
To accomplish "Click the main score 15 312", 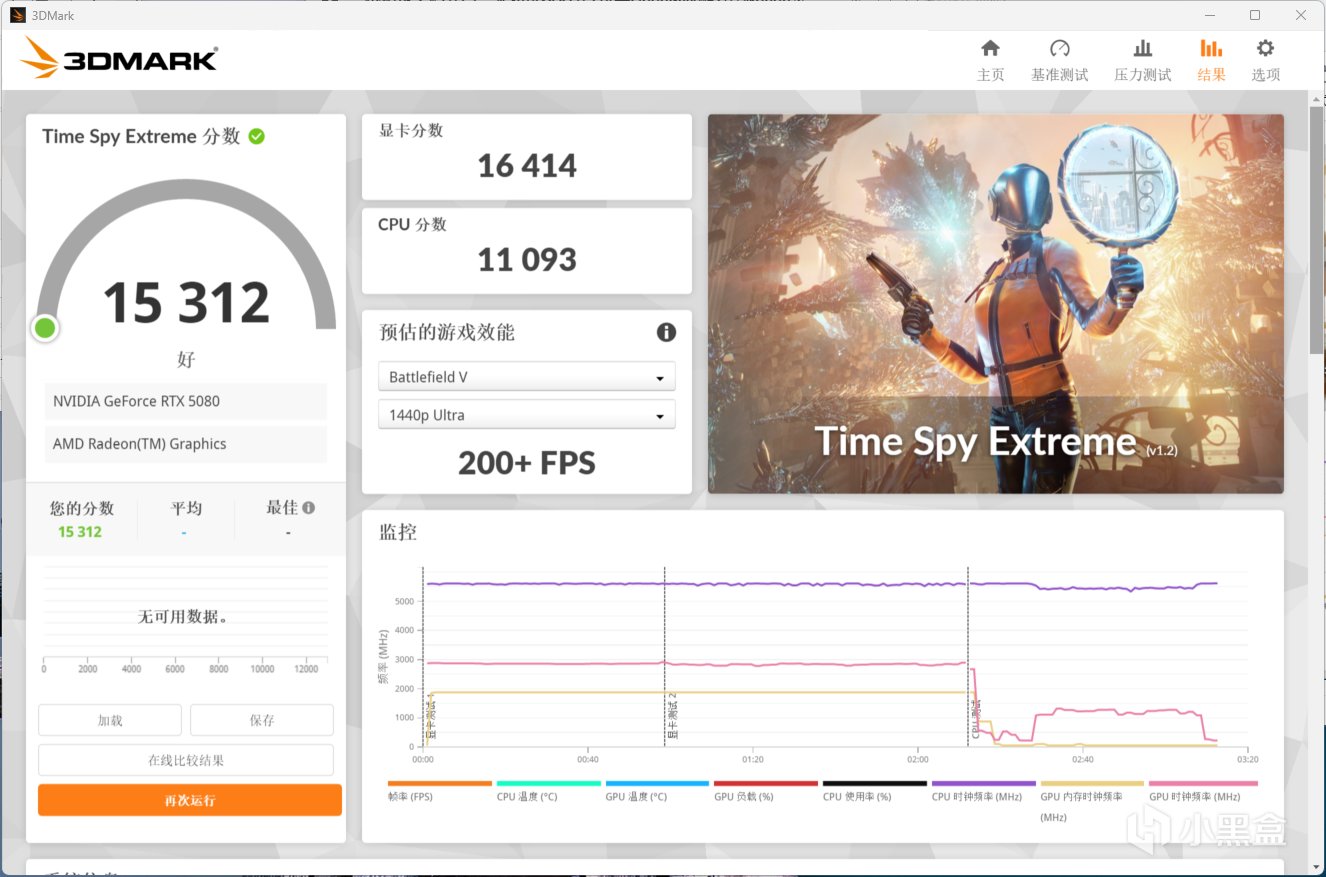I will click(x=186, y=302).
